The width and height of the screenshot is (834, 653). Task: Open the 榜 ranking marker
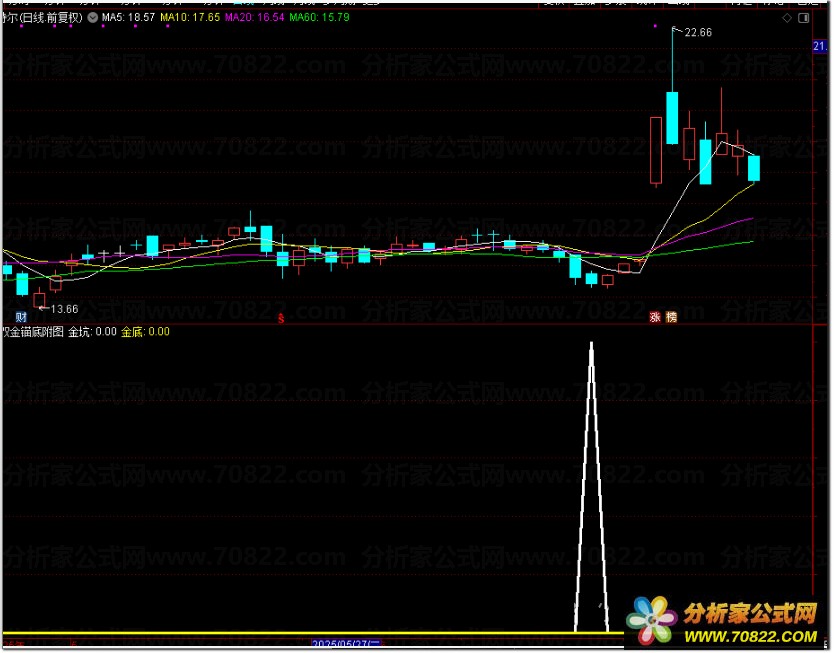pyautogui.click(x=672, y=317)
